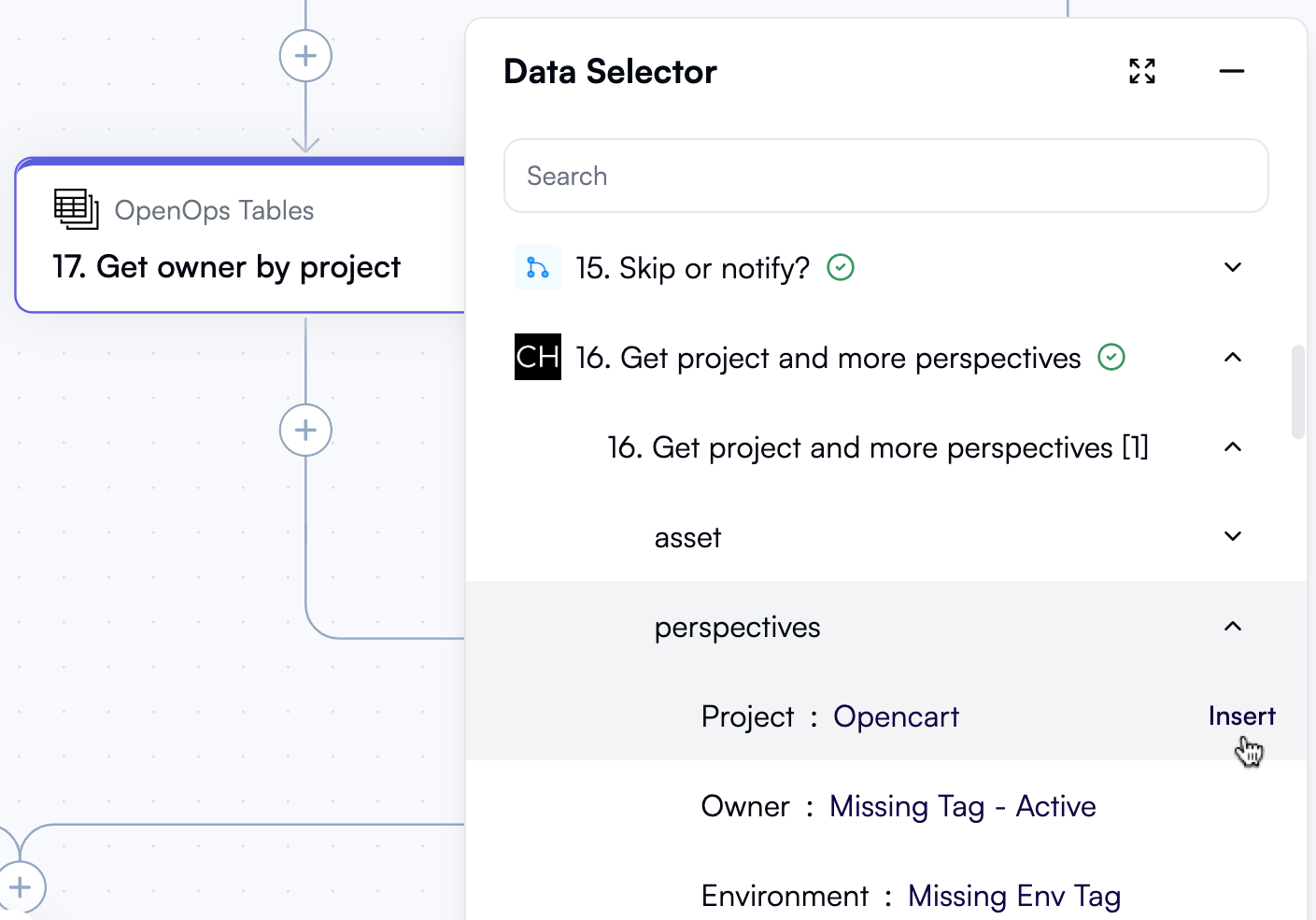Screen dimensions: 1316x920
Task: Click the green success check on step 16
Action: coord(1111,357)
